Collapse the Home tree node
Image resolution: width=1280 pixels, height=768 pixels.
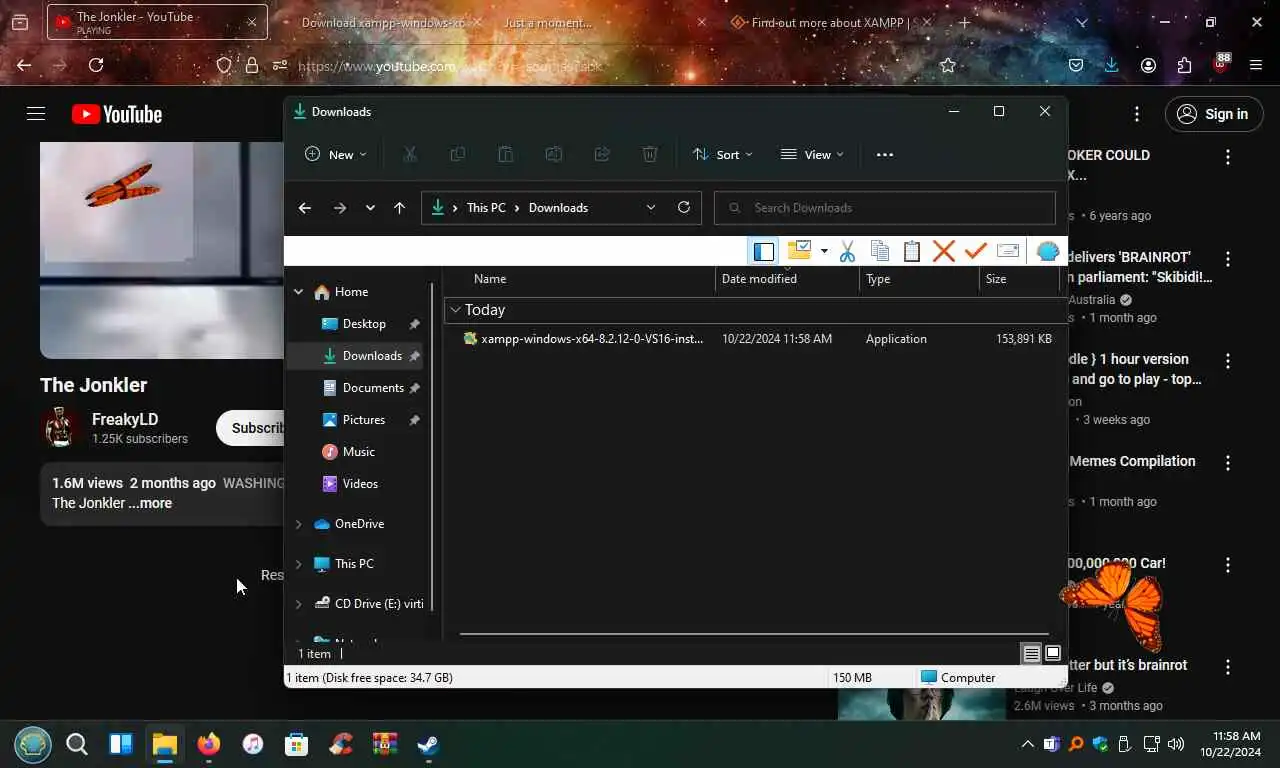tap(298, 292)
